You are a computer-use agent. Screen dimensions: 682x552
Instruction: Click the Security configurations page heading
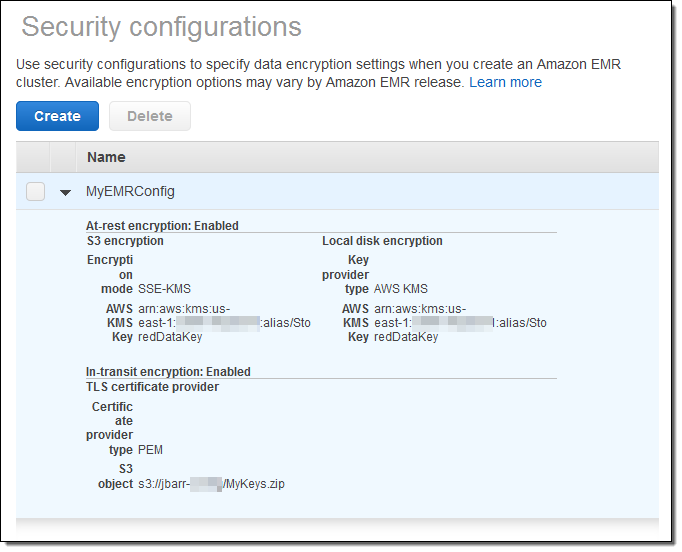coord(161,27)
